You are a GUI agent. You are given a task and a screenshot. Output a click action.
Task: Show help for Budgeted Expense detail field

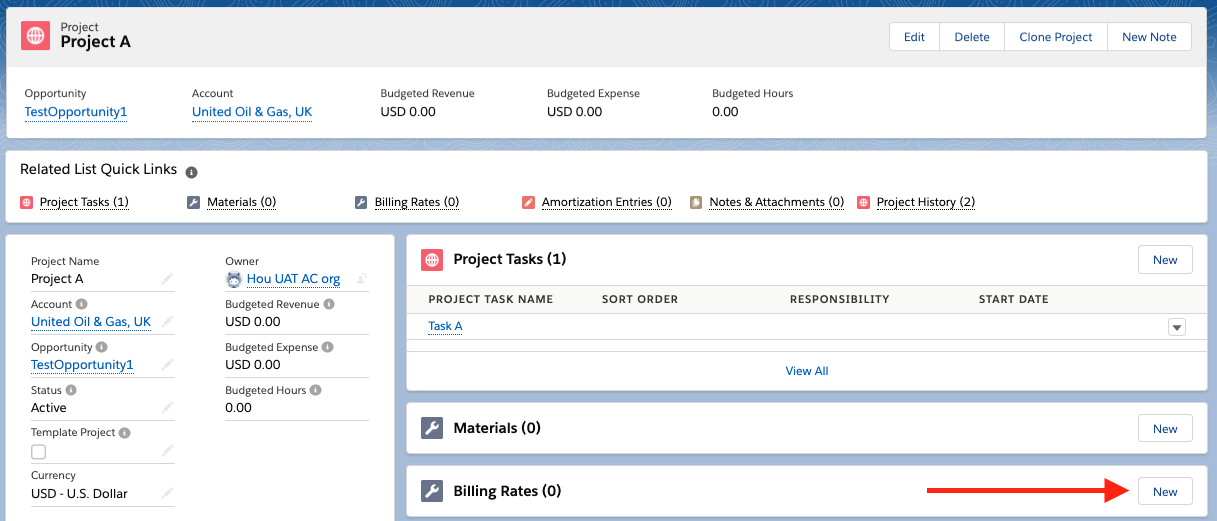click(328, 347)
